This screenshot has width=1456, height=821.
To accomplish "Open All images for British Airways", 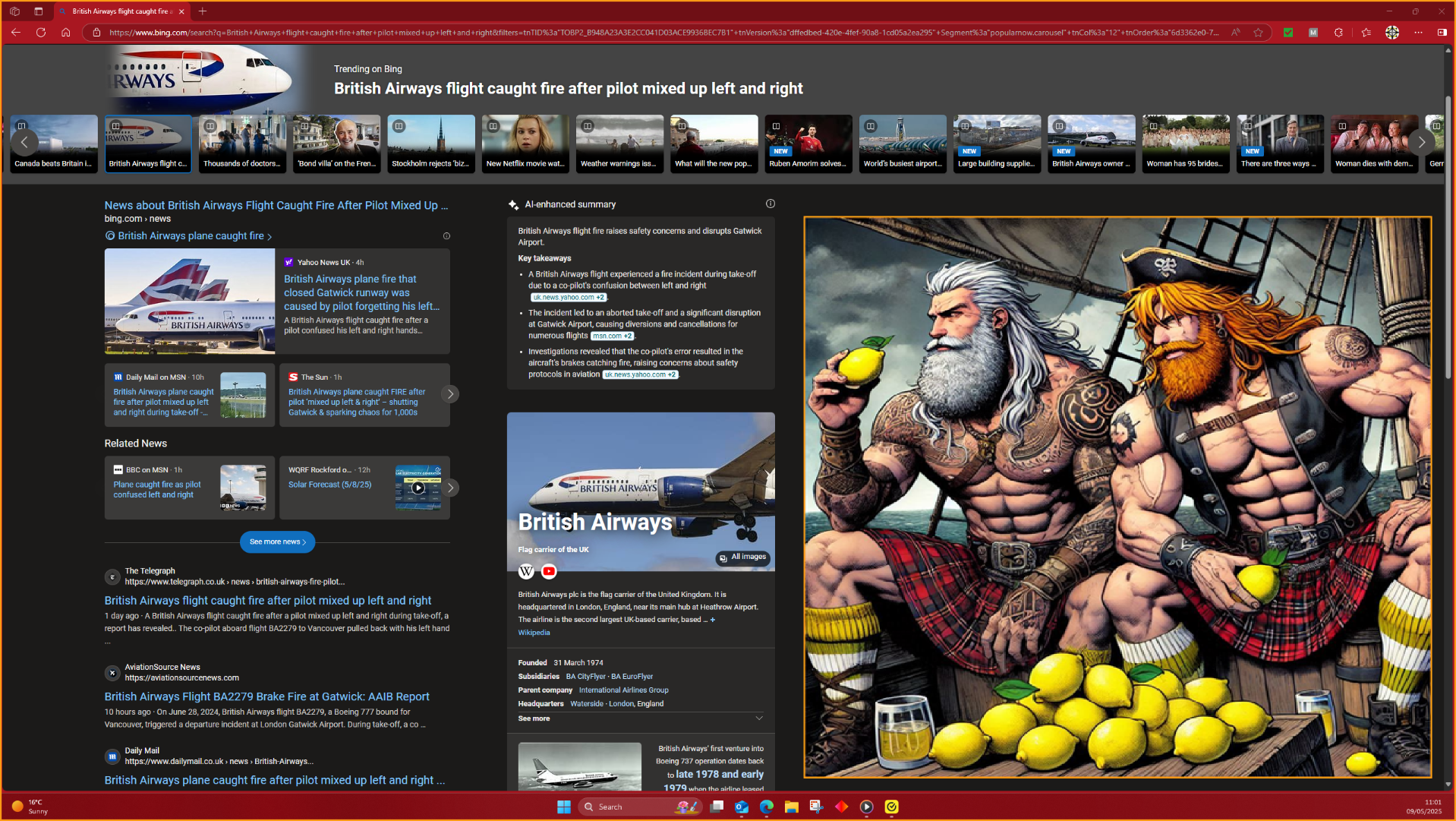I will 743,557.
